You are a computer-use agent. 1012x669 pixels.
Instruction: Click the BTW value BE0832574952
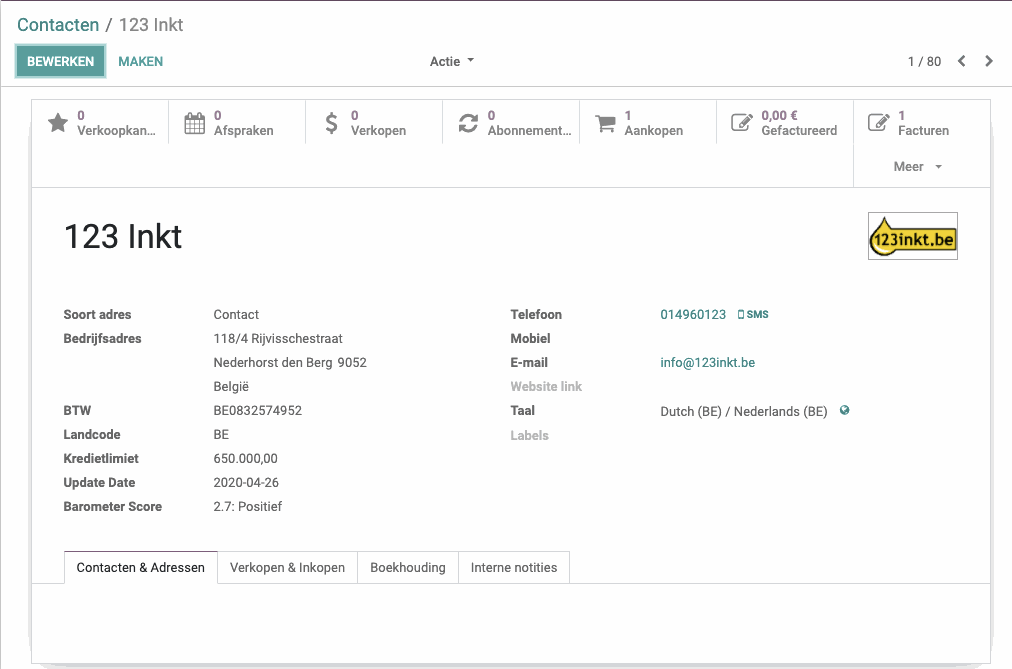[258, 410]
